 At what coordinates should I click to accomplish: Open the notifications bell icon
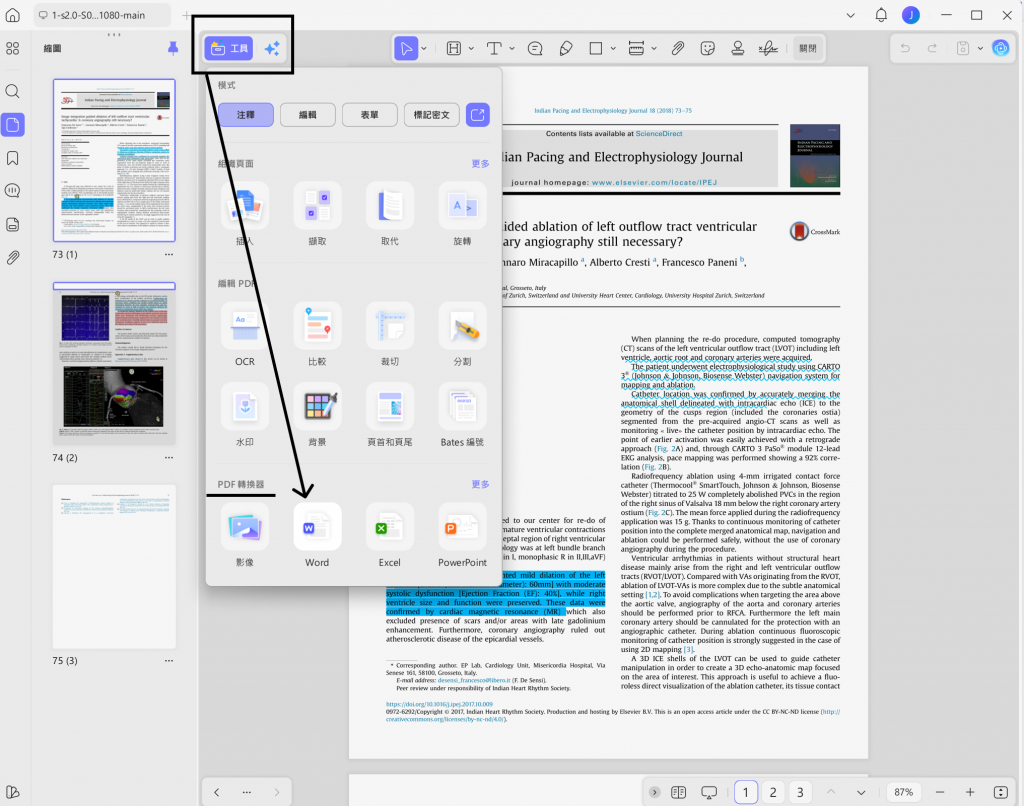881,15
